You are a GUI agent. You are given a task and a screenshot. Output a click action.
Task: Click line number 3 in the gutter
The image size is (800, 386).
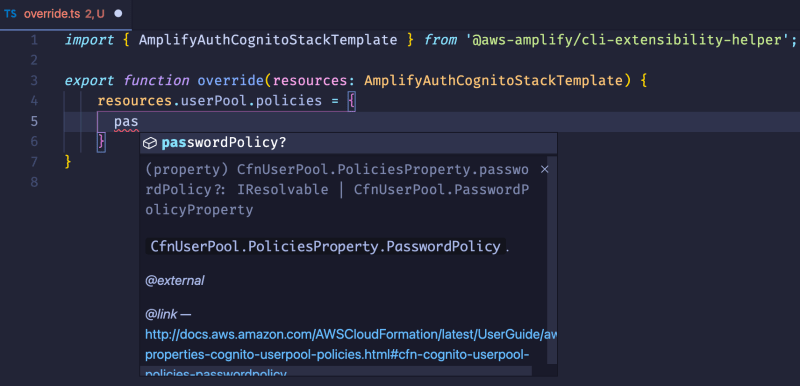34,81
